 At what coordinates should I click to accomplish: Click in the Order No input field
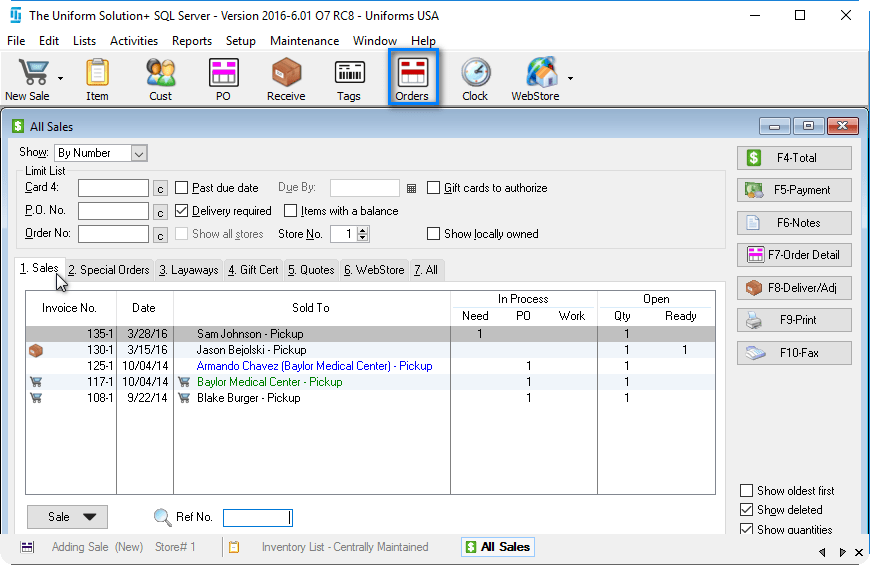tap(113, 234)
